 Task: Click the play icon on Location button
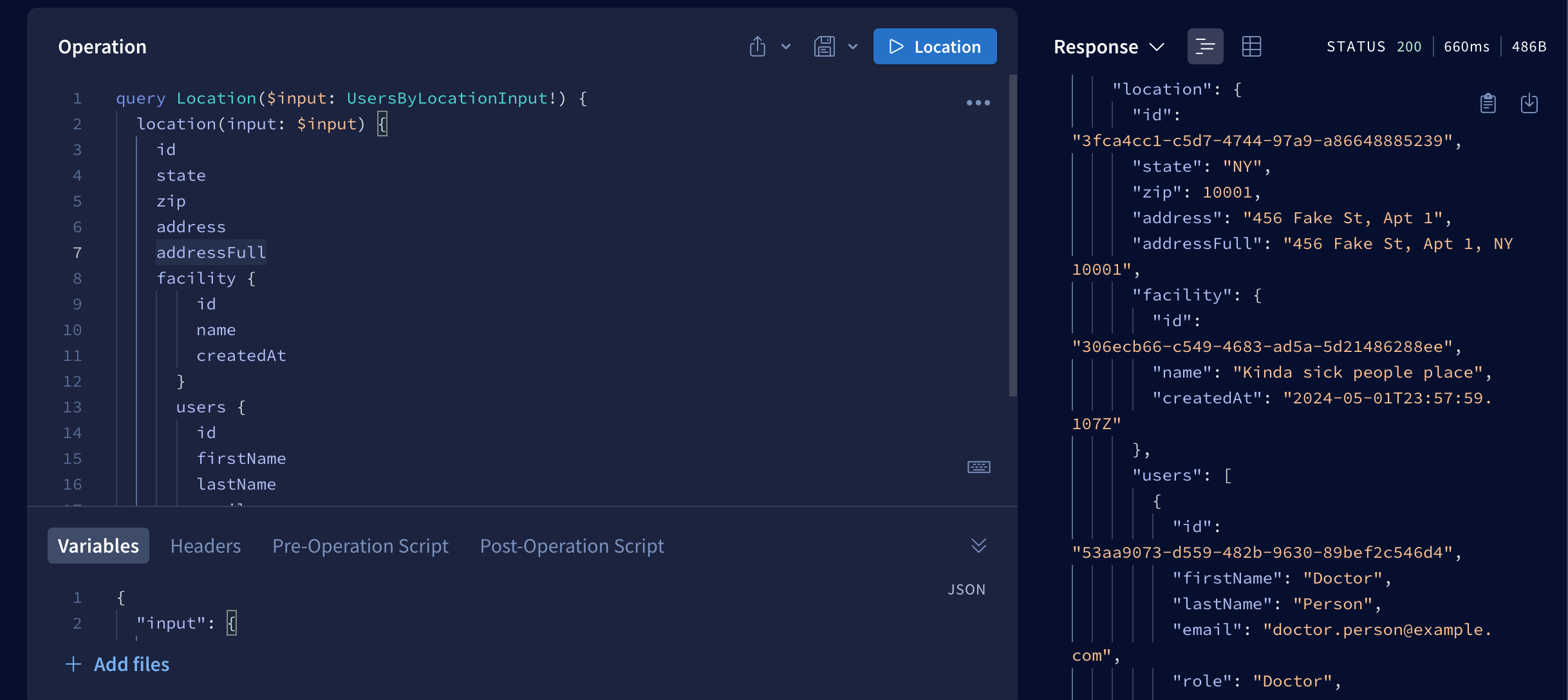click(895, 46)
